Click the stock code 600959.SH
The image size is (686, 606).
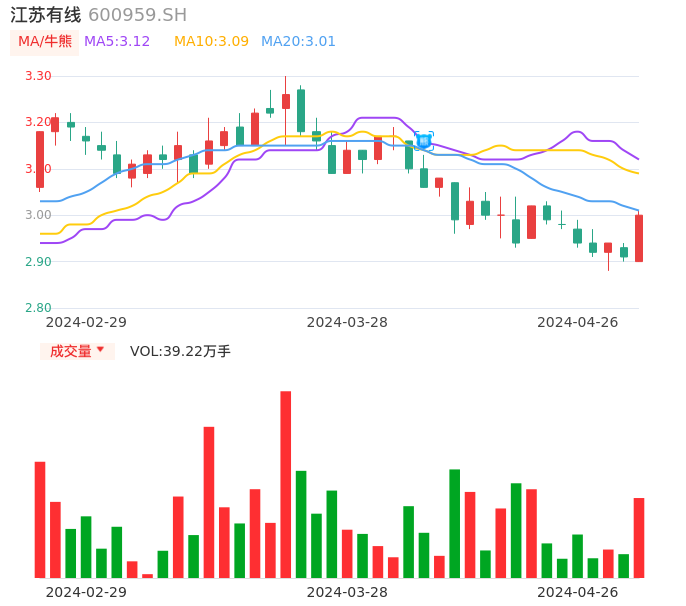[137, 15]
